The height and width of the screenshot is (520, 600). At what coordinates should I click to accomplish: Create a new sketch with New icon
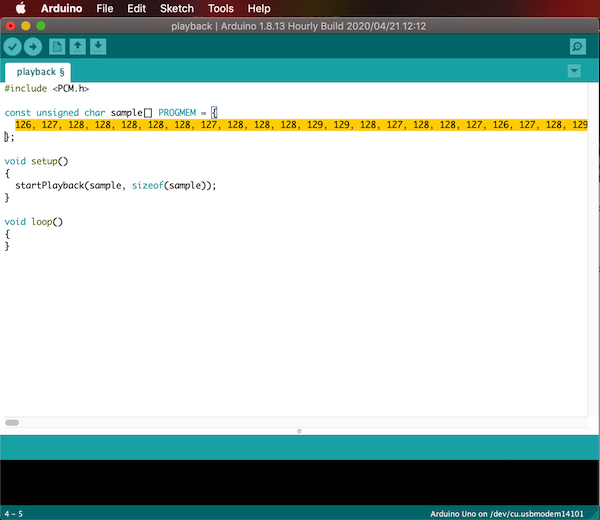57,47
